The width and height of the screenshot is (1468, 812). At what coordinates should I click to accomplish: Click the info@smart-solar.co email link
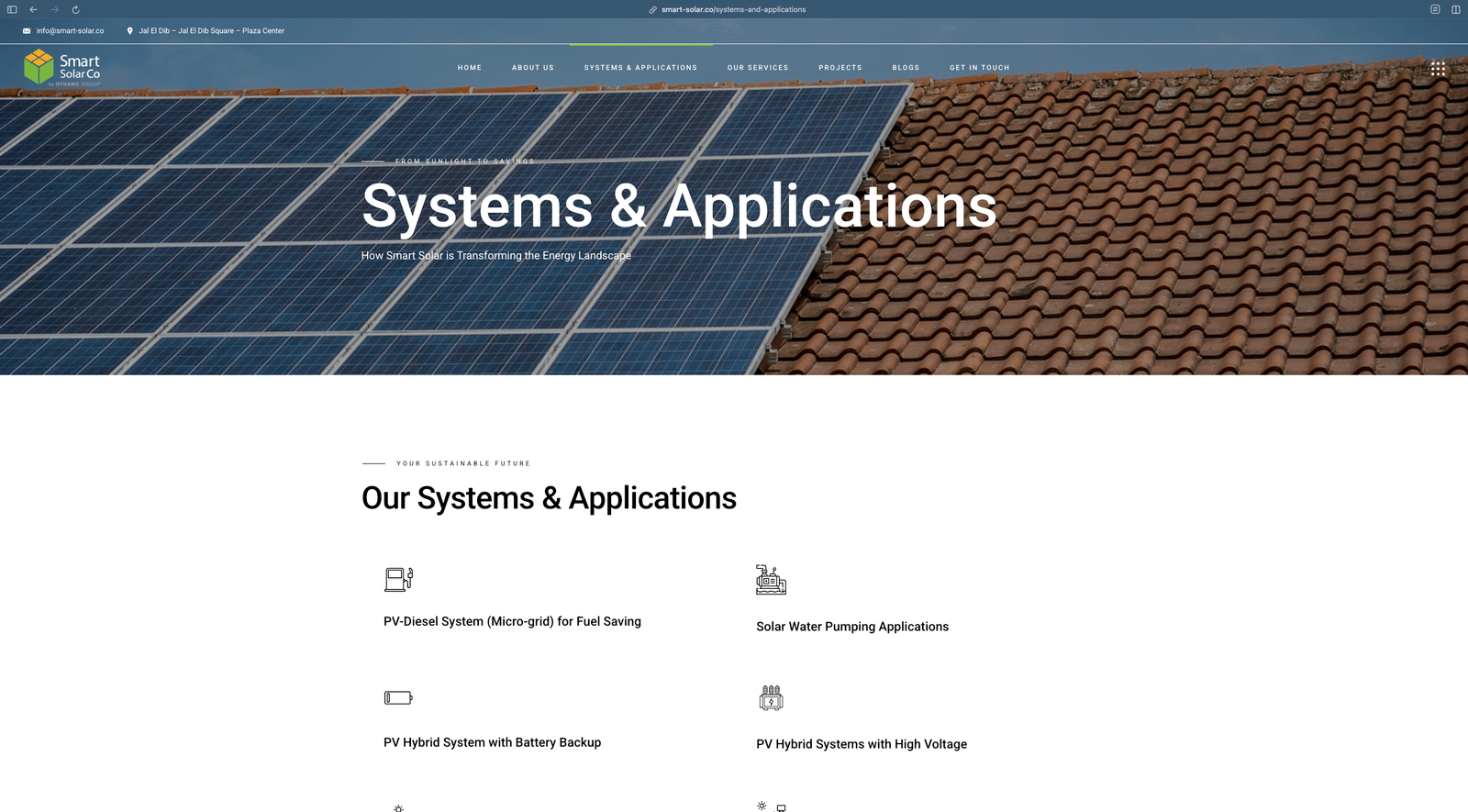click(70, 31)
